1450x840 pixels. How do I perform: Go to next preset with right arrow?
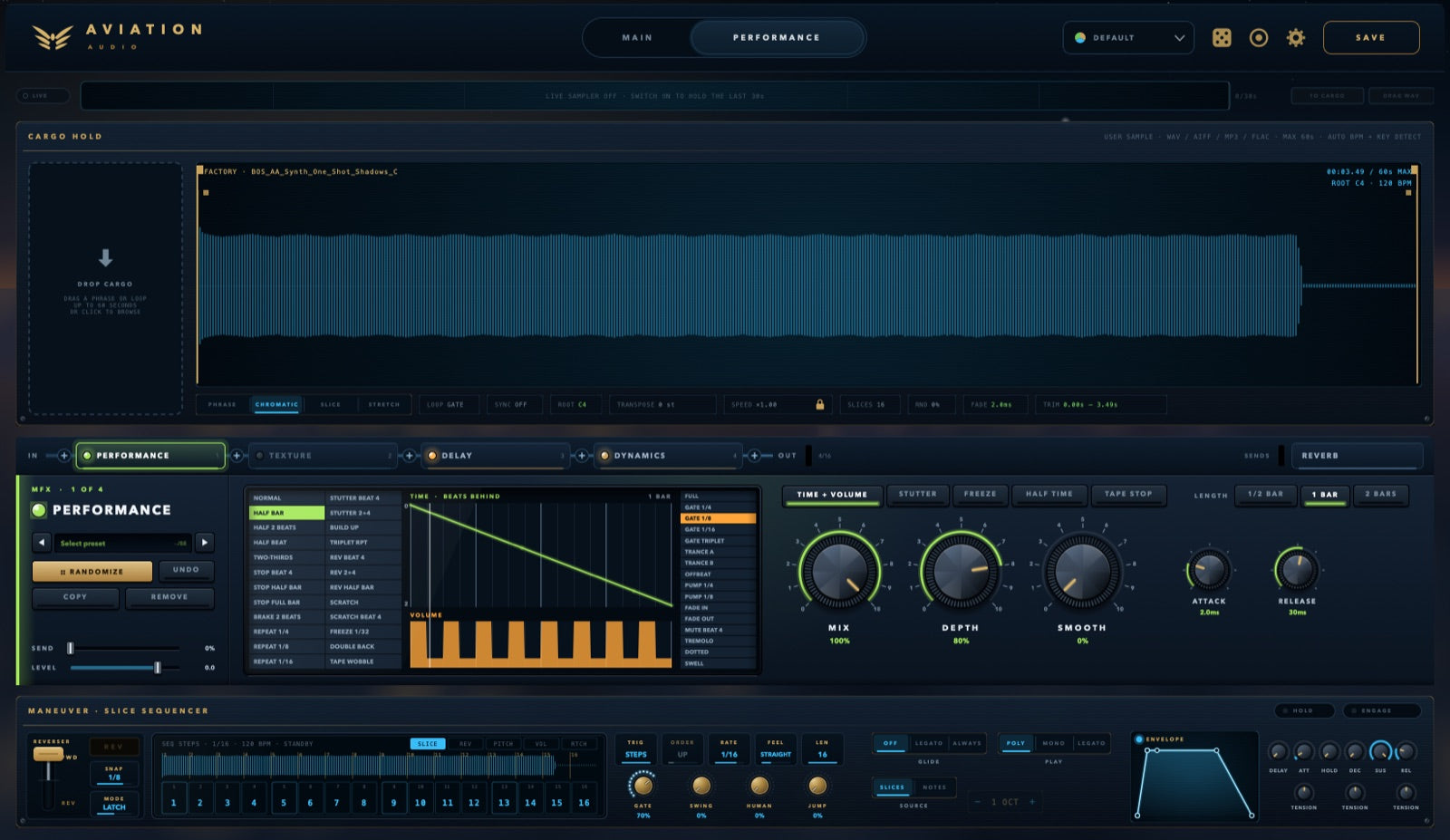[x=205, y=543]
